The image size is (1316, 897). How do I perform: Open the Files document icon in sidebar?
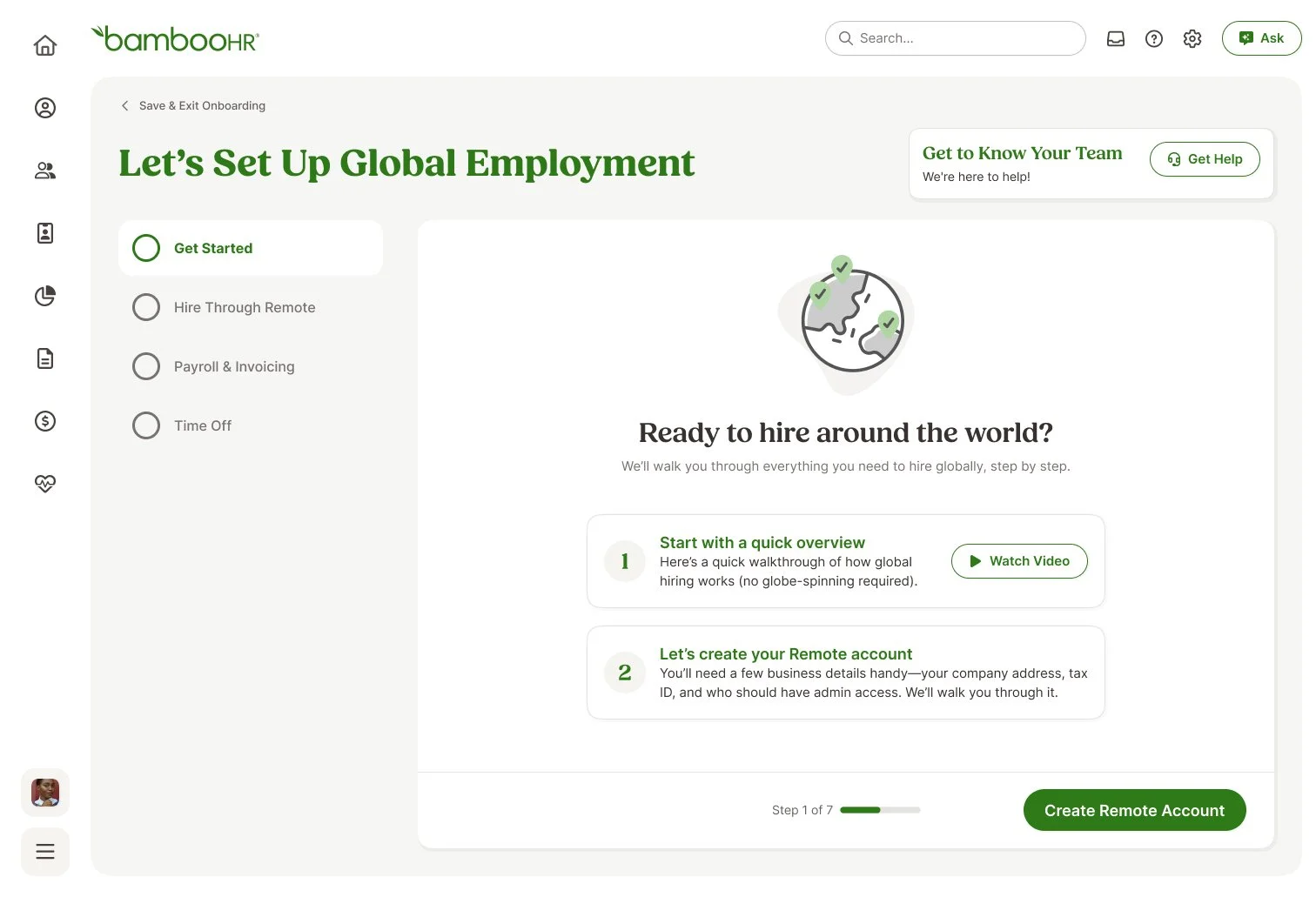(x=45, y=358)
